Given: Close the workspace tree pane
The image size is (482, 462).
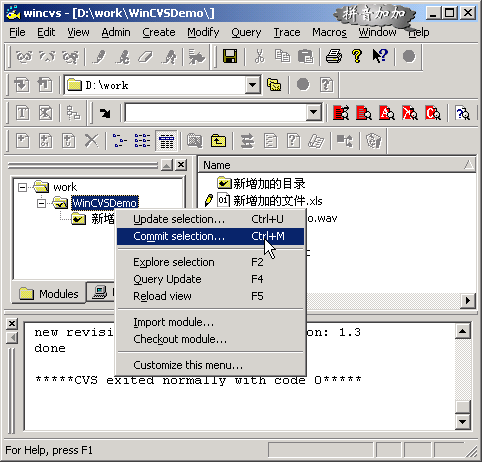Looking at the screenshot, I should pos(181,165).
